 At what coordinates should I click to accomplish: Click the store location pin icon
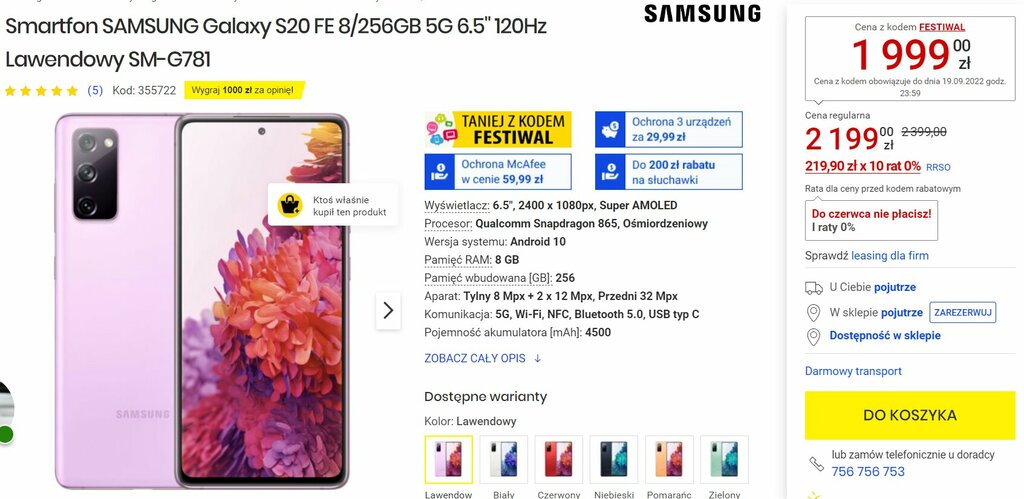point(813,313)
